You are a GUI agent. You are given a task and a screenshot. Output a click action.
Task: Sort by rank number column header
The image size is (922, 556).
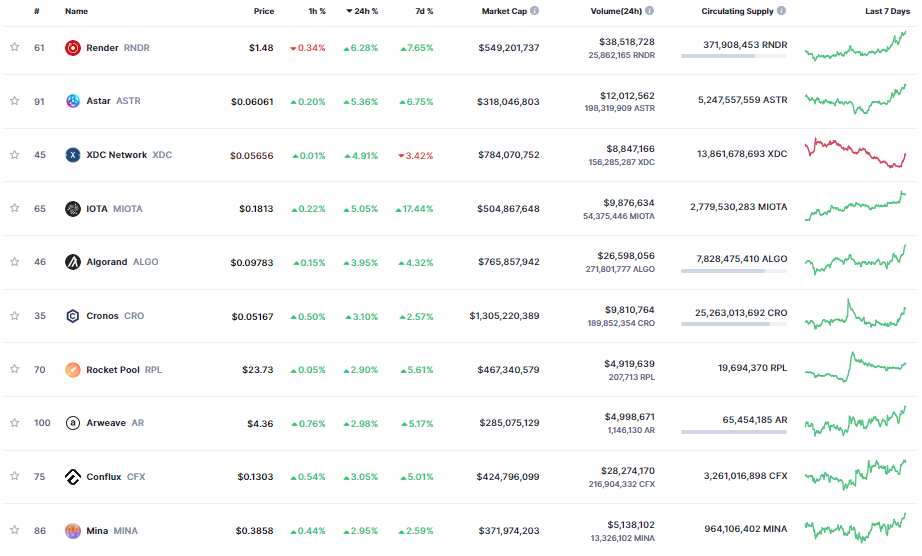click(36, 11)
